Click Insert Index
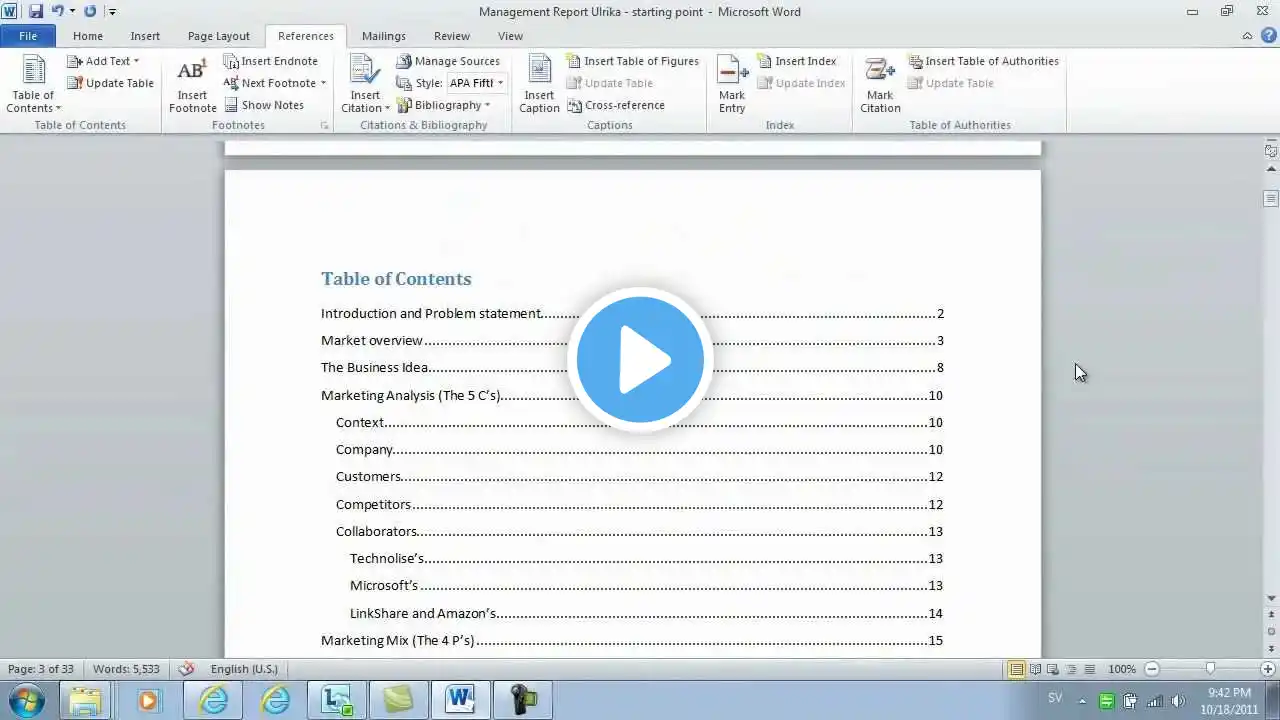This screenshot has height=720, width=1280. [x=796, y=61]
